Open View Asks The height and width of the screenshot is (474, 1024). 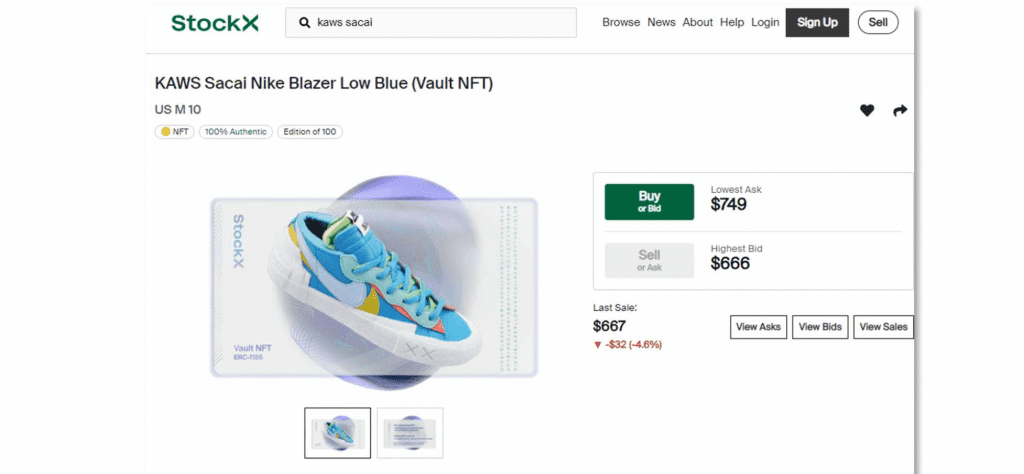(758, 327)
